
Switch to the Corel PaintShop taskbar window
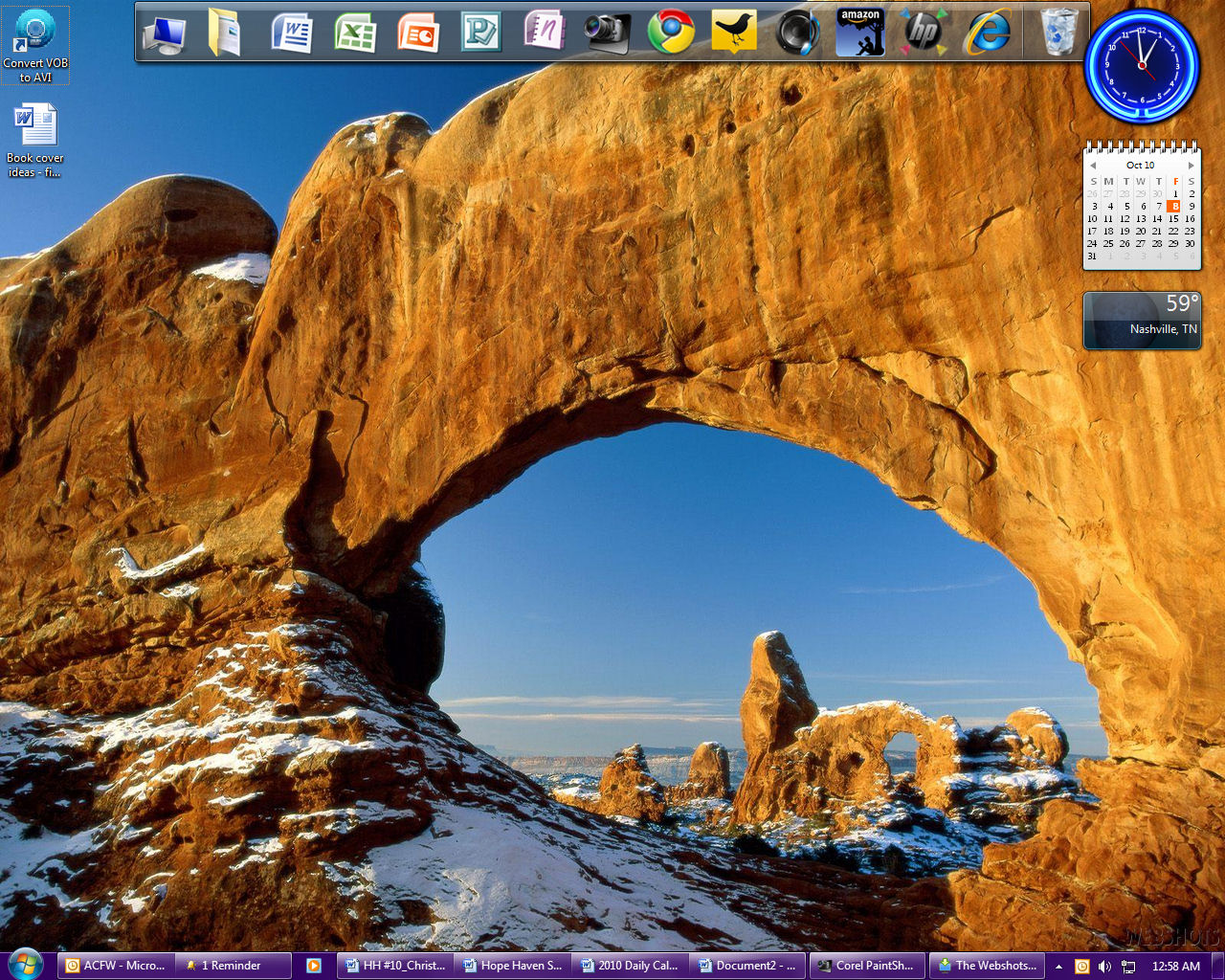(869, 966)
